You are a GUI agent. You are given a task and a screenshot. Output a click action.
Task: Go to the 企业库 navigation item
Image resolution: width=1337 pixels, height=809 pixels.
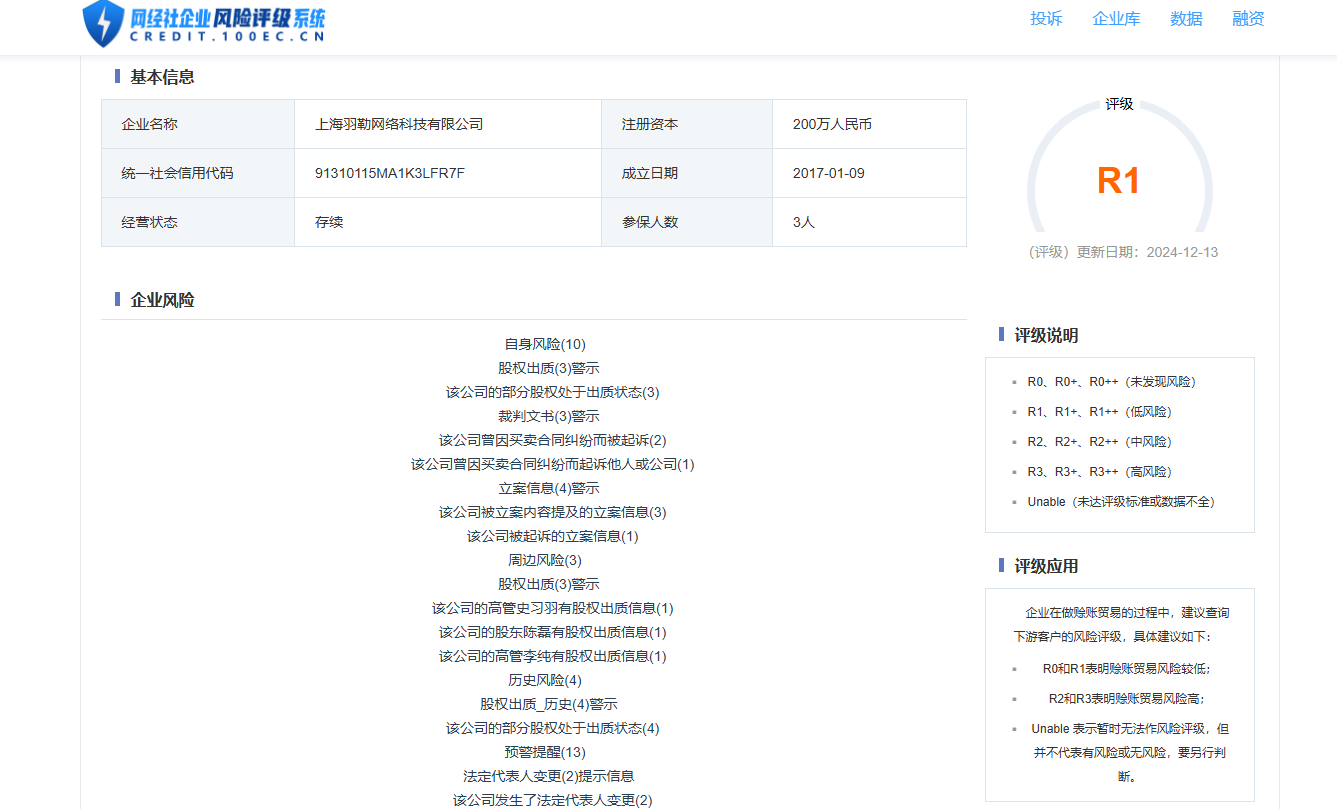point(1116,19)
